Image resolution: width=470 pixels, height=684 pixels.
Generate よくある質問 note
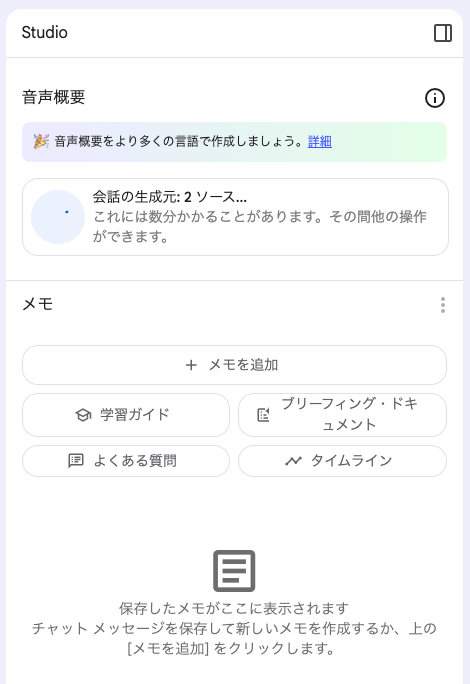pyautogui.click(x=126, y=461)
